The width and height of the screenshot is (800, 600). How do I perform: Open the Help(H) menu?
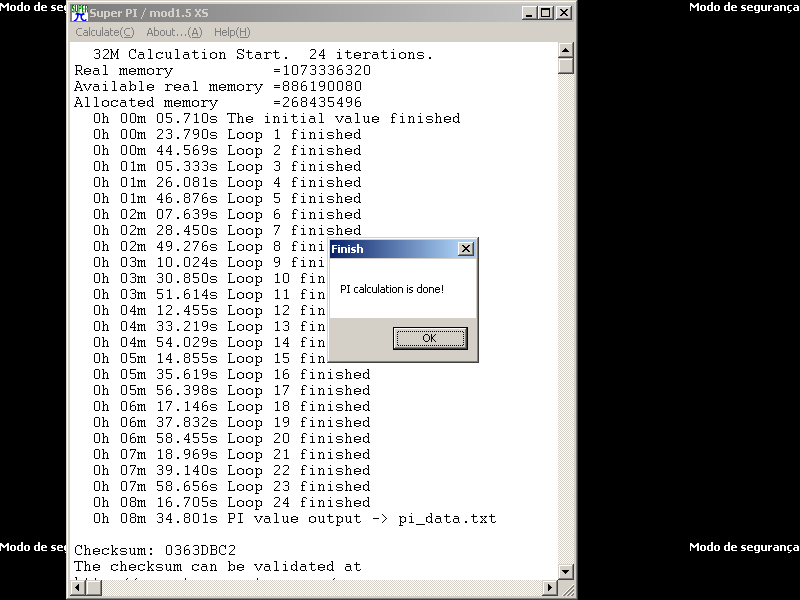232,32
